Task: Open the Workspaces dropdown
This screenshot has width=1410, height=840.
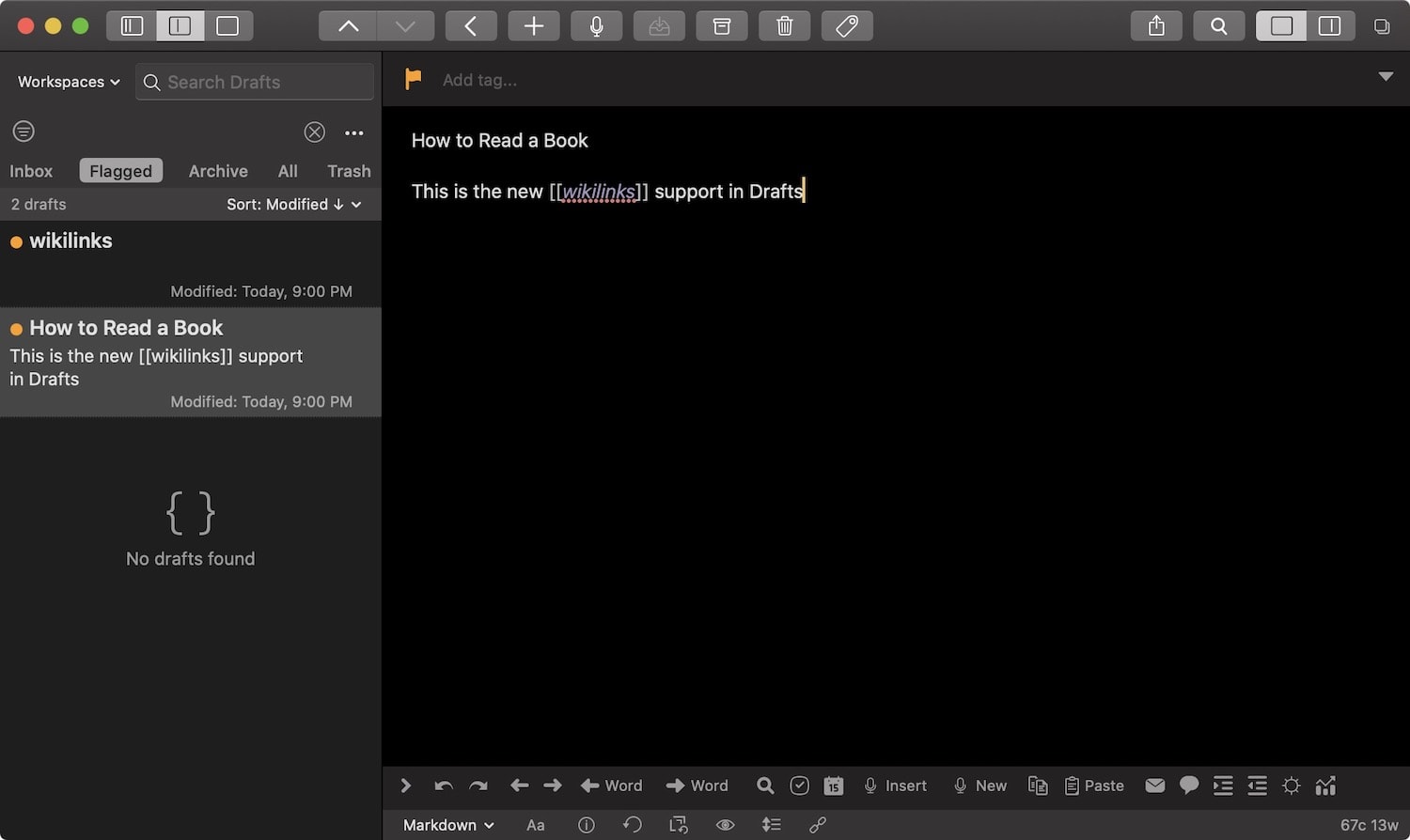Action: (69, 82)
